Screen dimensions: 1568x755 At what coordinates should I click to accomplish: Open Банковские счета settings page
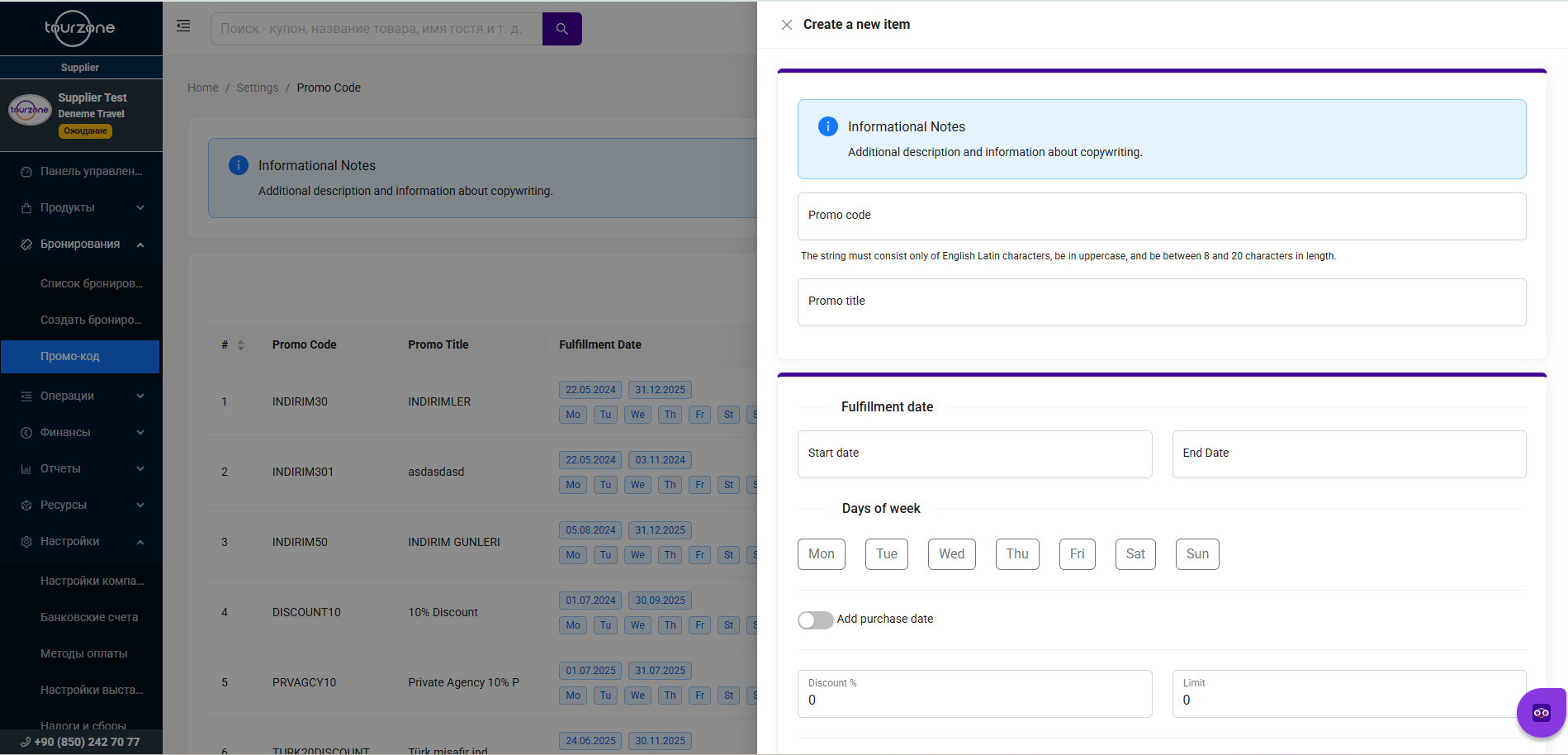pos(89,617)
